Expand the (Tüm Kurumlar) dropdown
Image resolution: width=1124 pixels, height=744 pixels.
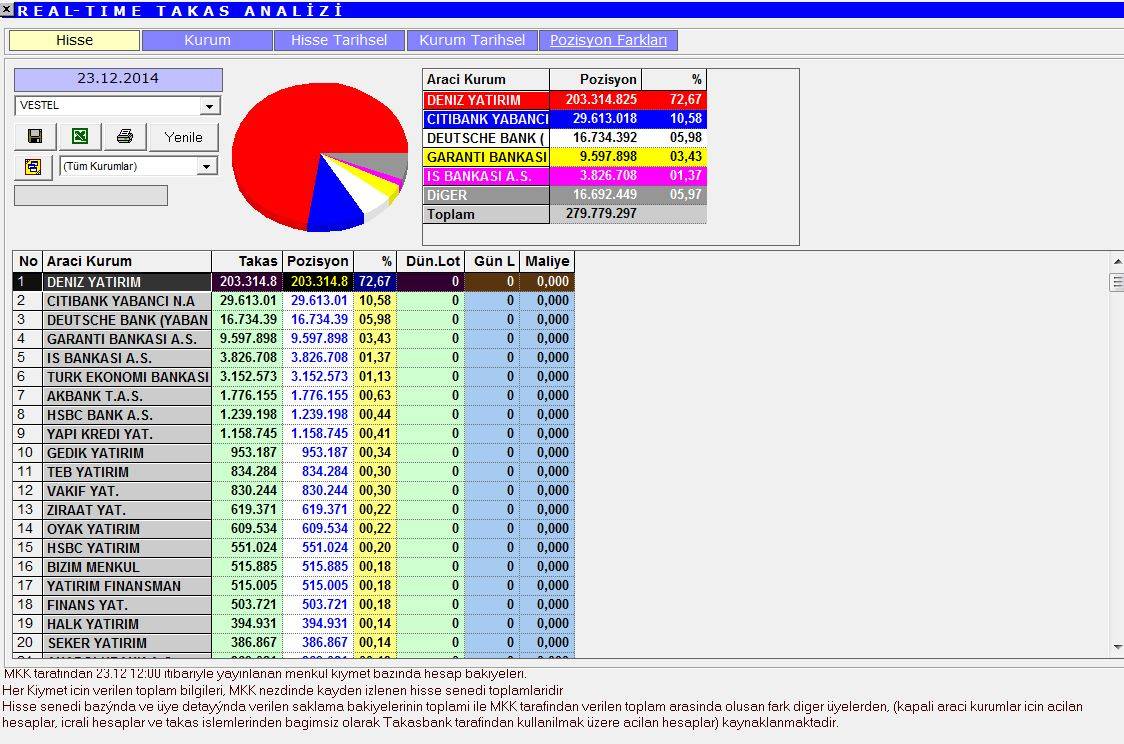(x=207, y=167)
